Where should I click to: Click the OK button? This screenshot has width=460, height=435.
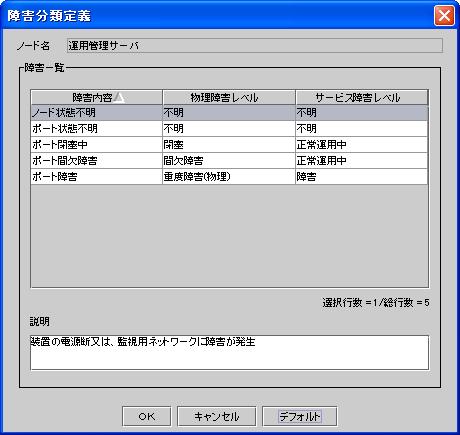point(147,416)
